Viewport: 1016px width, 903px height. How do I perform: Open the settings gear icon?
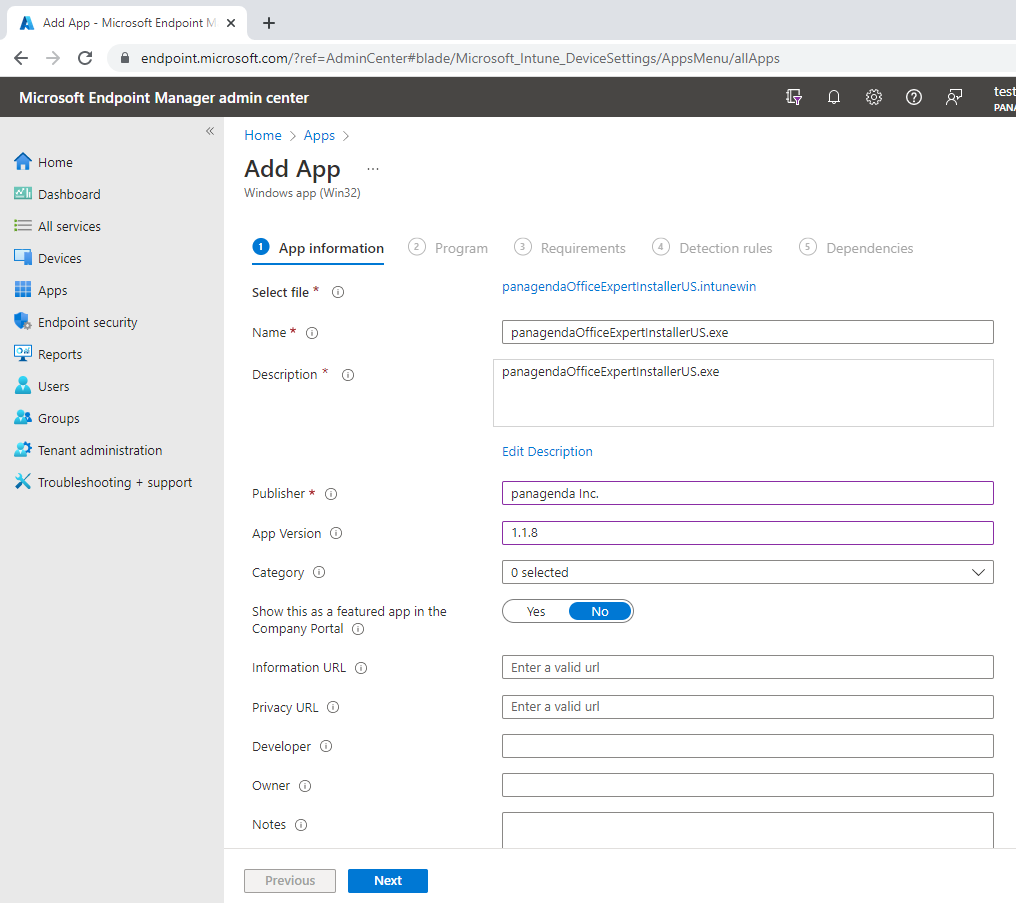tap(874, 97)
